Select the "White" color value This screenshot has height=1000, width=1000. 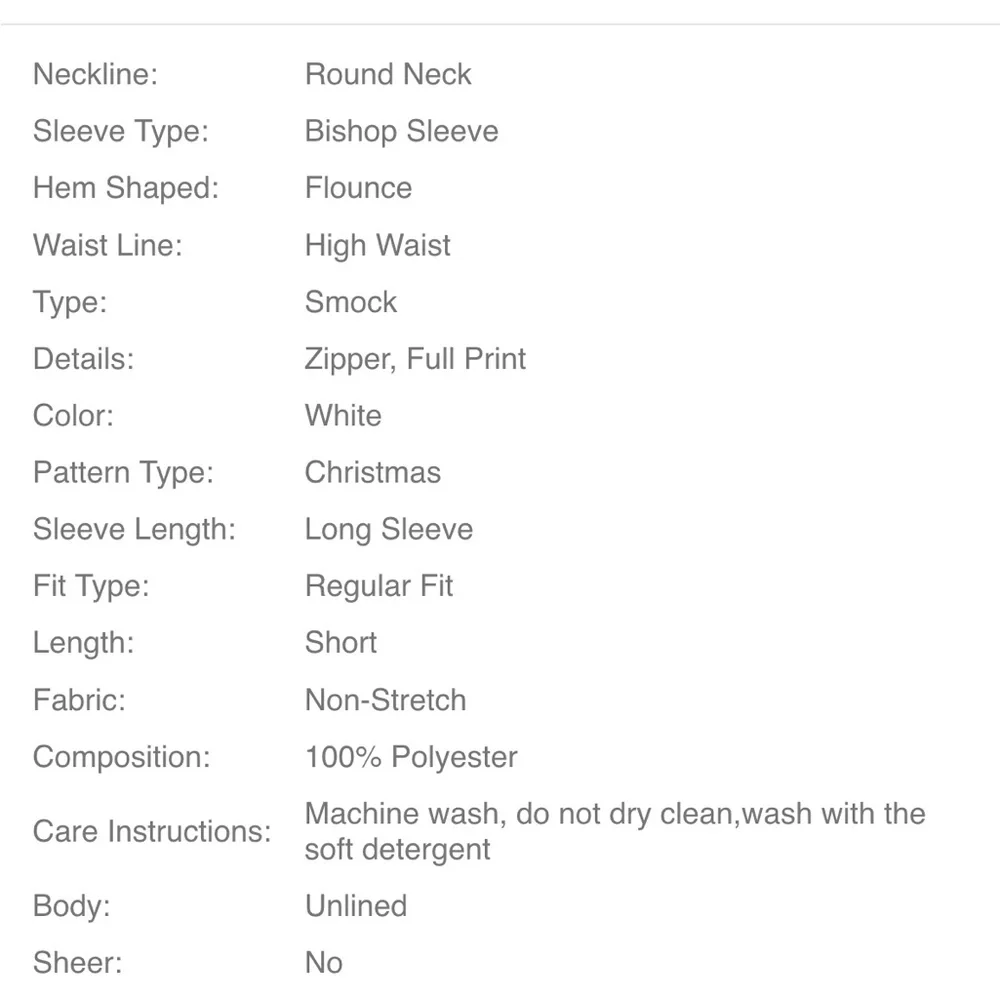(x=343, y=416)
